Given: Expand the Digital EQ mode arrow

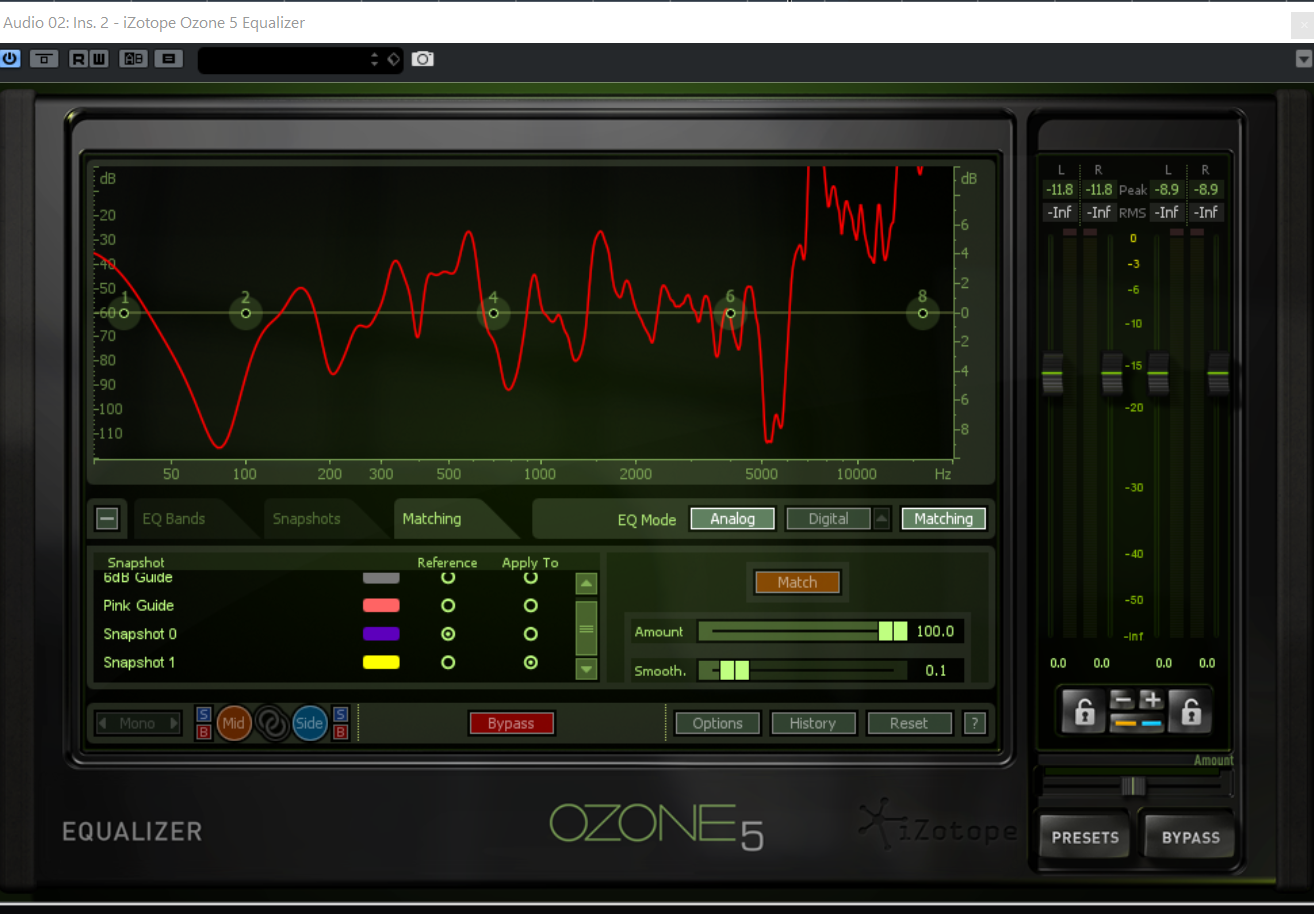Looking at the screenshot, I should point(881,518).
